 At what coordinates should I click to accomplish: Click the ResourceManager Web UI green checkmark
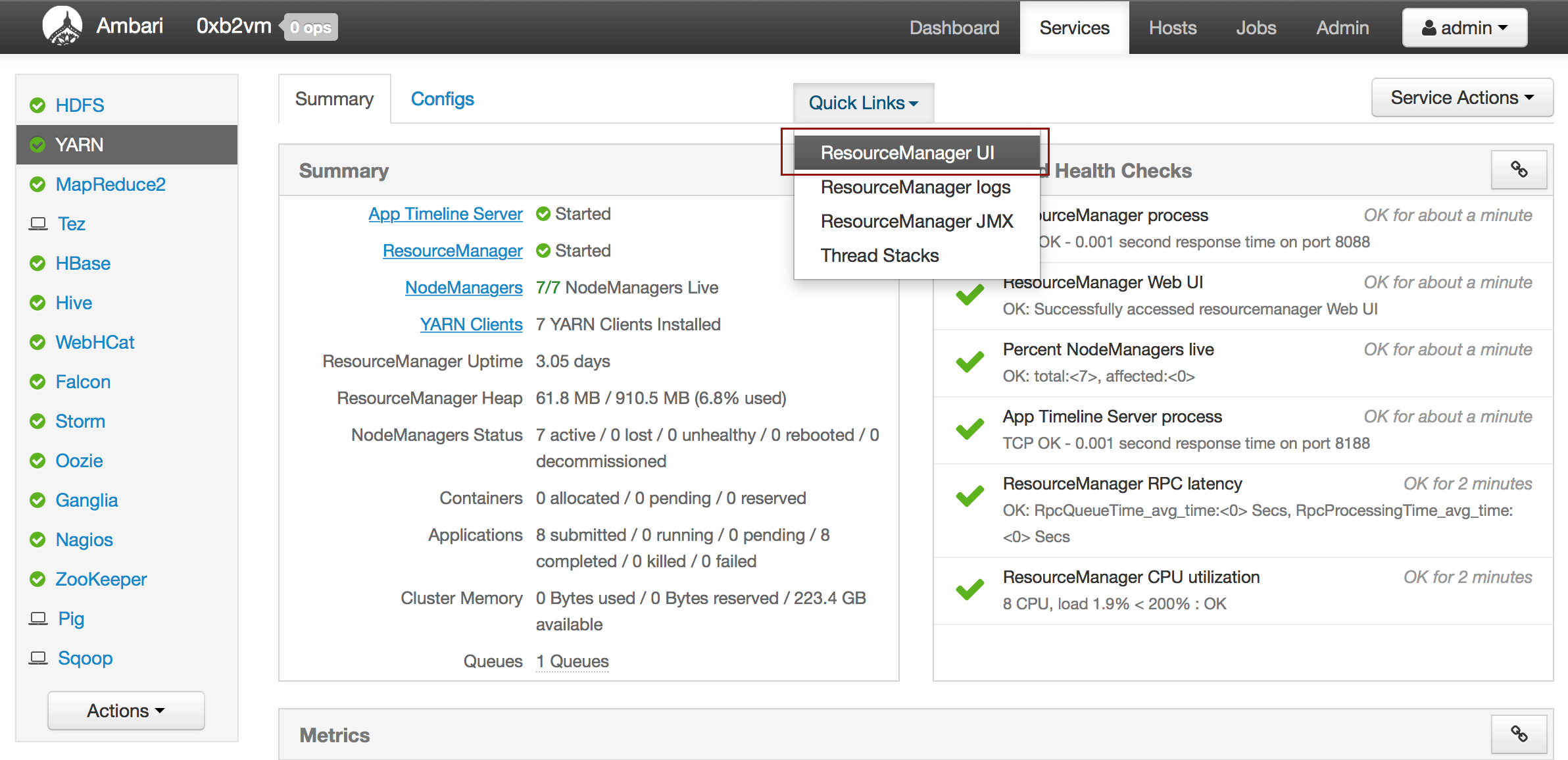pos(969,295)
